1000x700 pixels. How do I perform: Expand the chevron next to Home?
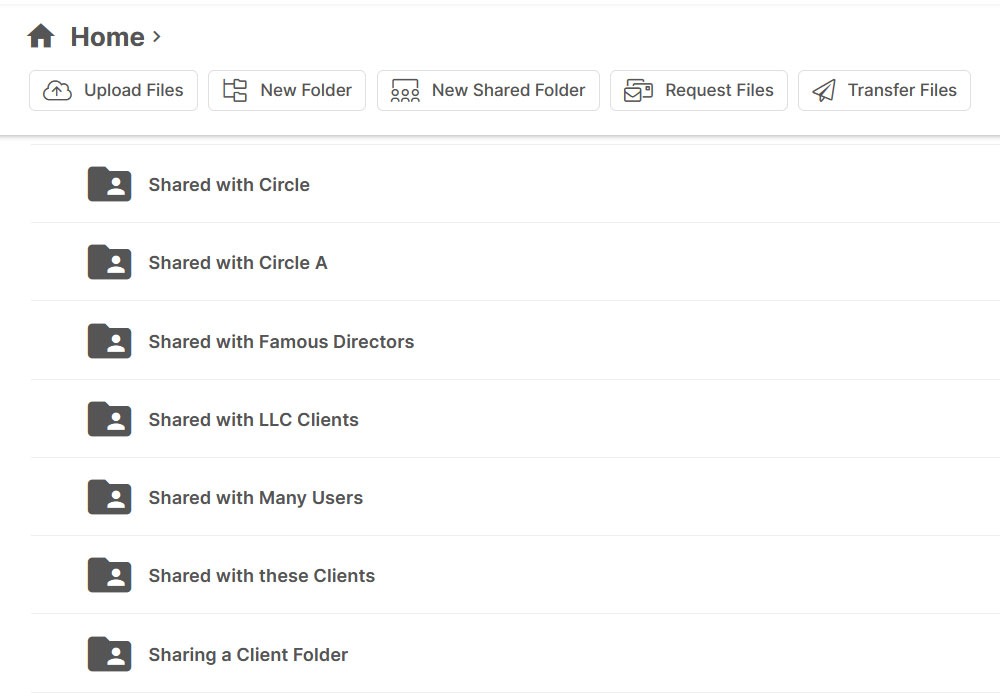[x=157, y=37]
